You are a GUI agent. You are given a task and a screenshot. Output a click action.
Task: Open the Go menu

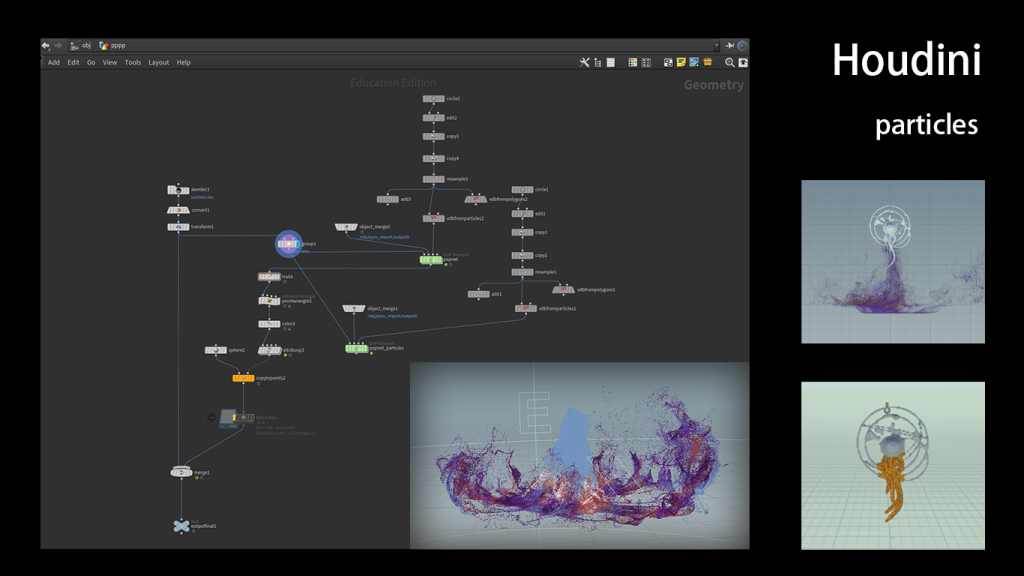[x=91, y=63]
